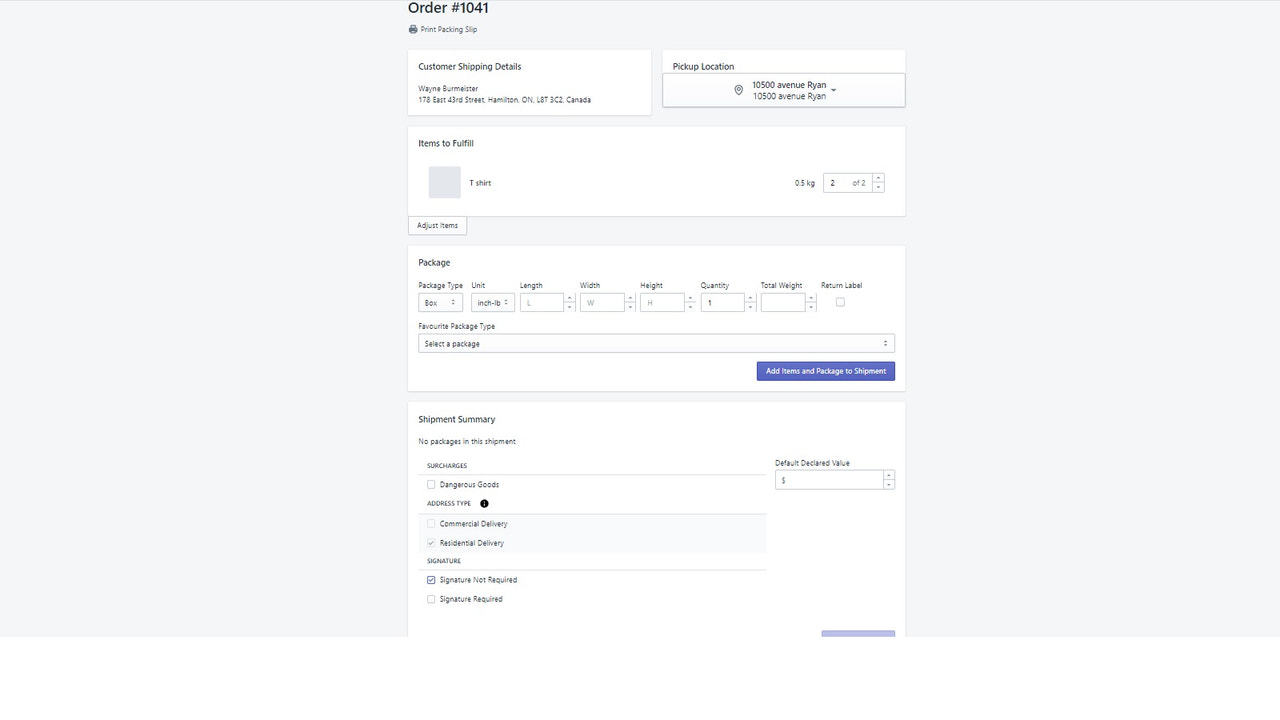
Task: Open the Select a package dropdown
Action: point(656,343)
